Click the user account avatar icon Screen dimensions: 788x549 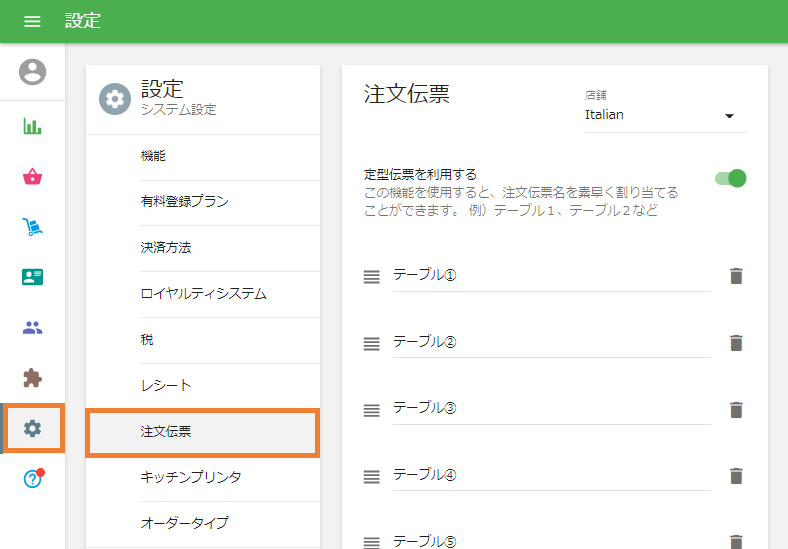pyautogui.click(x=33, y=72)
